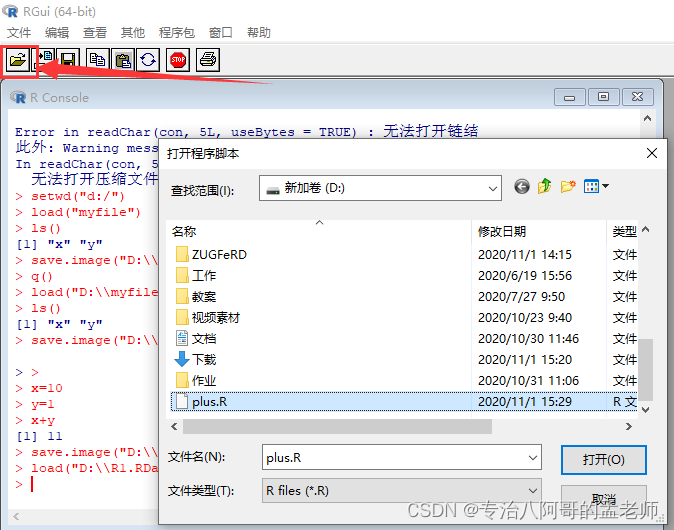Click the red STOP computation icon
This screenshot has height=530, width=674.
click(178, 60)
